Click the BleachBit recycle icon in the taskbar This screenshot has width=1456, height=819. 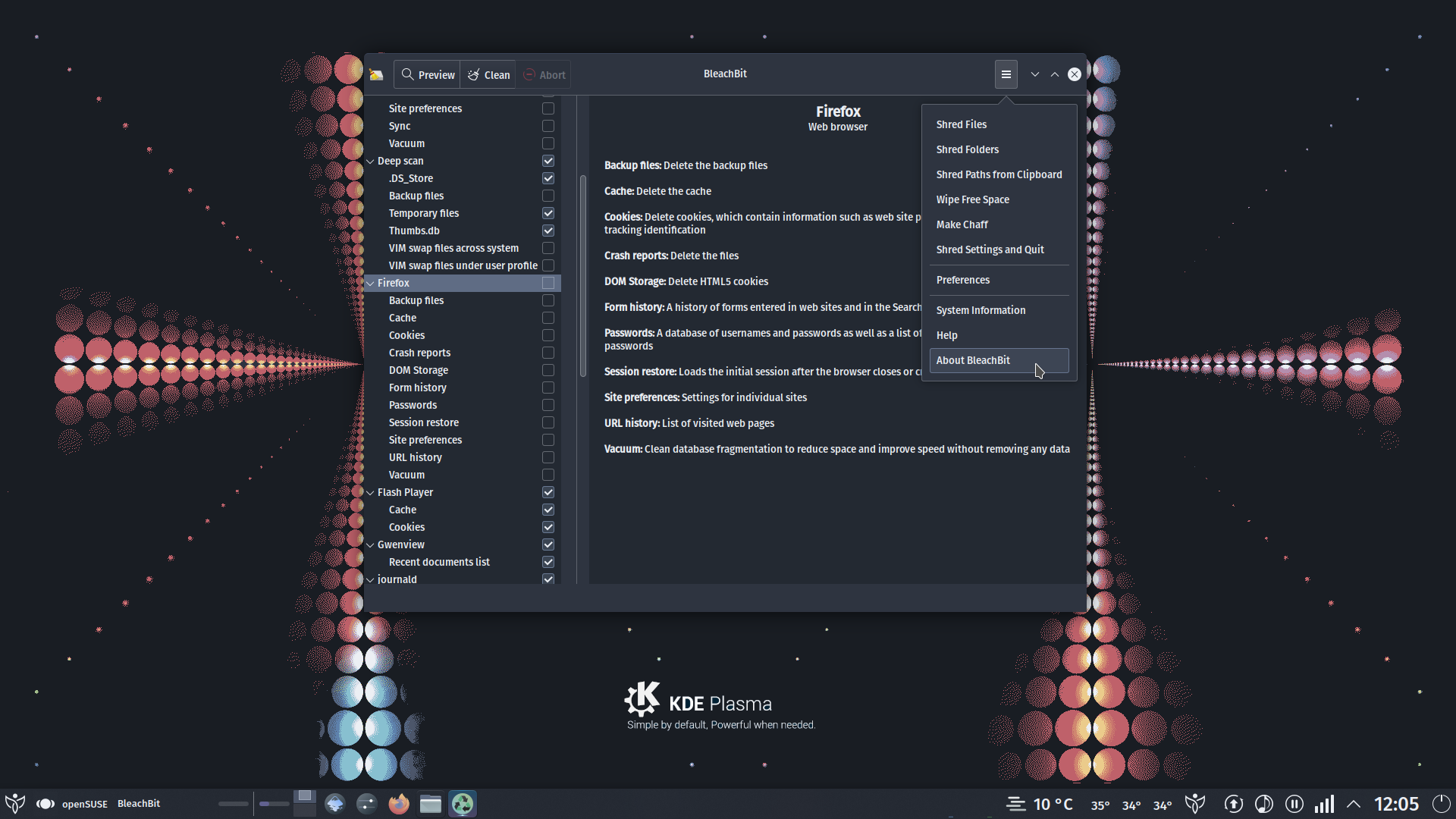(462, 803)
